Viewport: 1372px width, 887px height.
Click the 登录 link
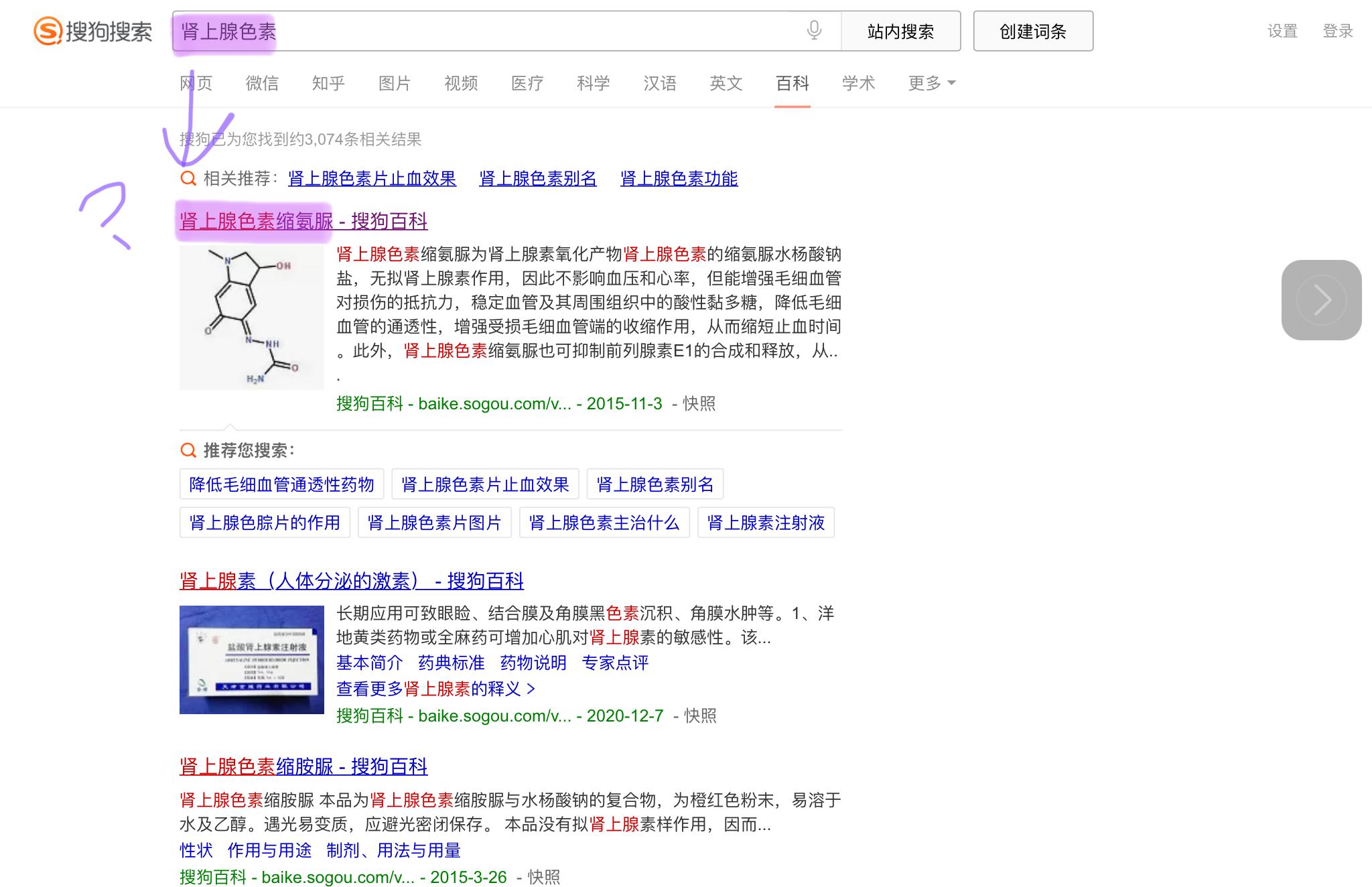[1337, 31]
